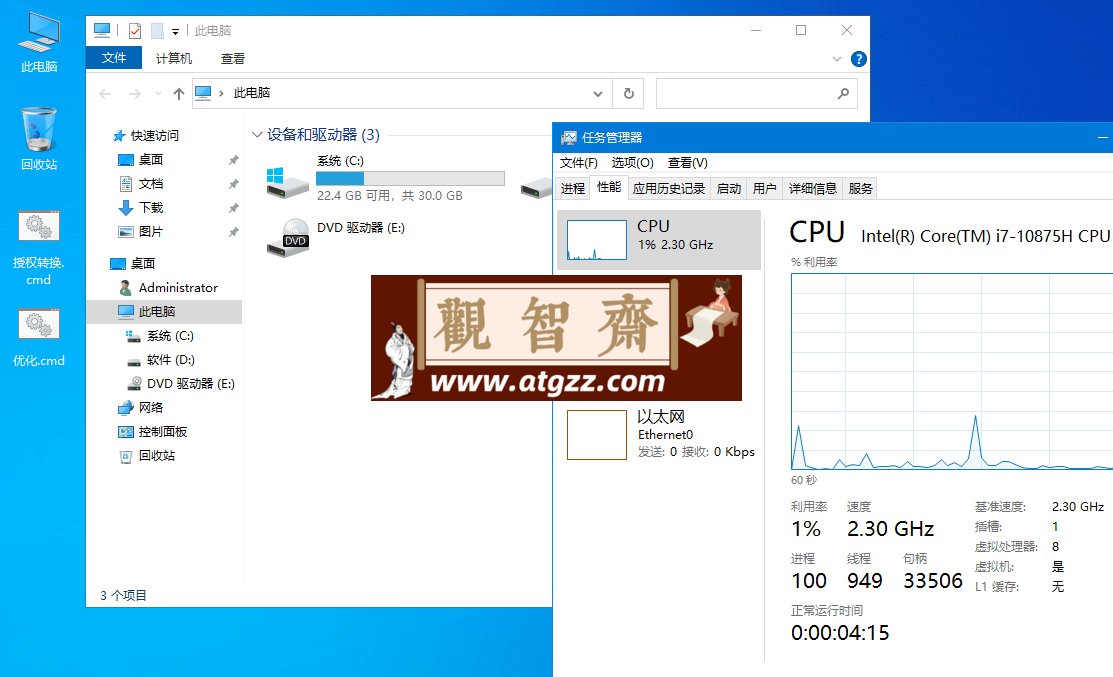
Task: Select 软件 (D:) in navigation tree
Action: pyautogui.click(x=170, y=360)
